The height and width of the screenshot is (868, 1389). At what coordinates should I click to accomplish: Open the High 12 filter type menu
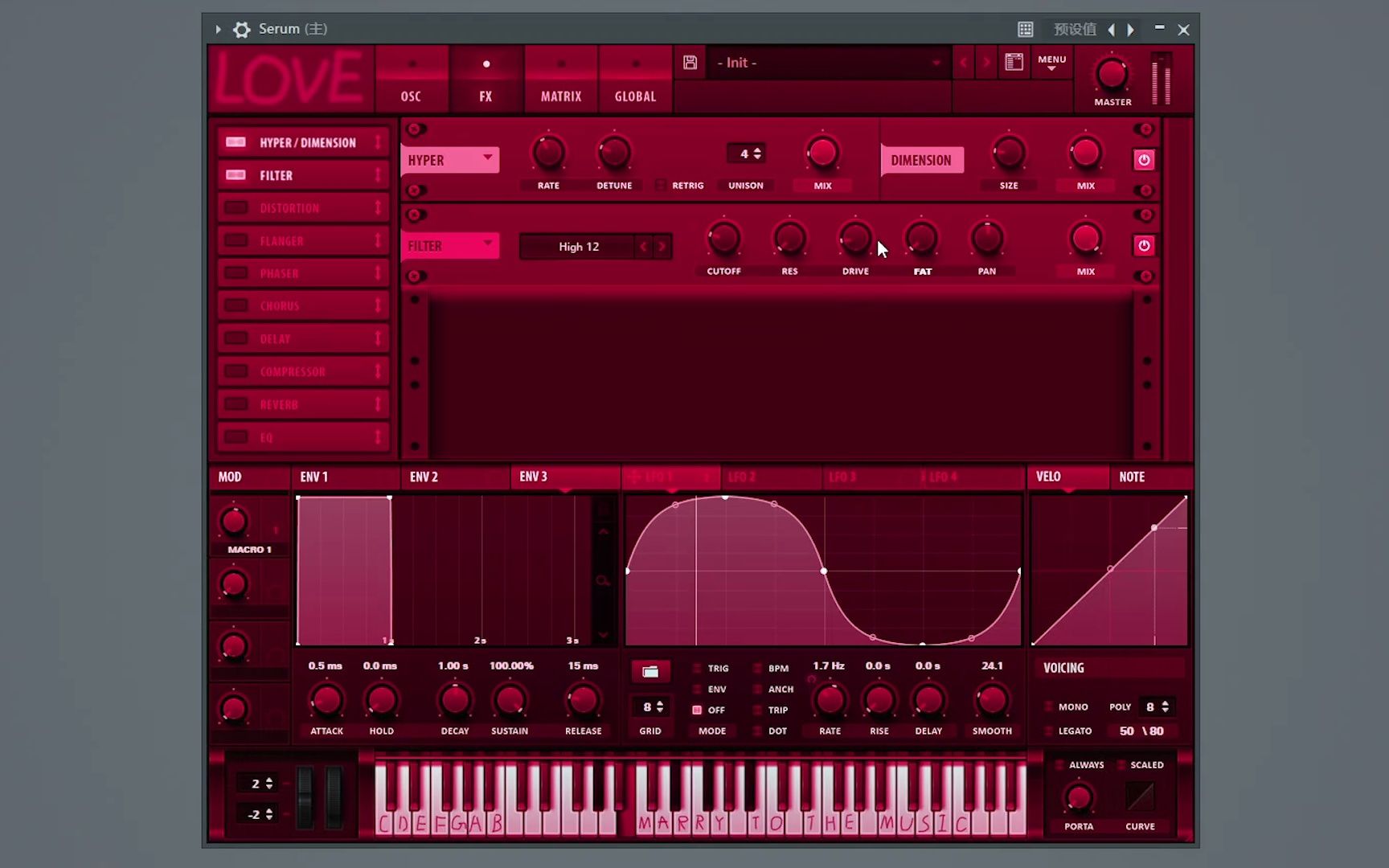[x=579, y=247]
